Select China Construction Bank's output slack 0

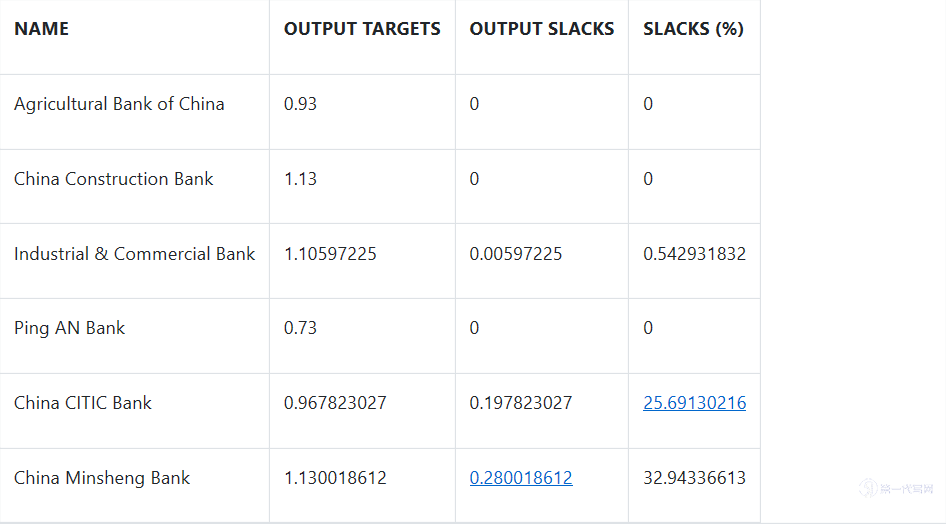[474, 179]
